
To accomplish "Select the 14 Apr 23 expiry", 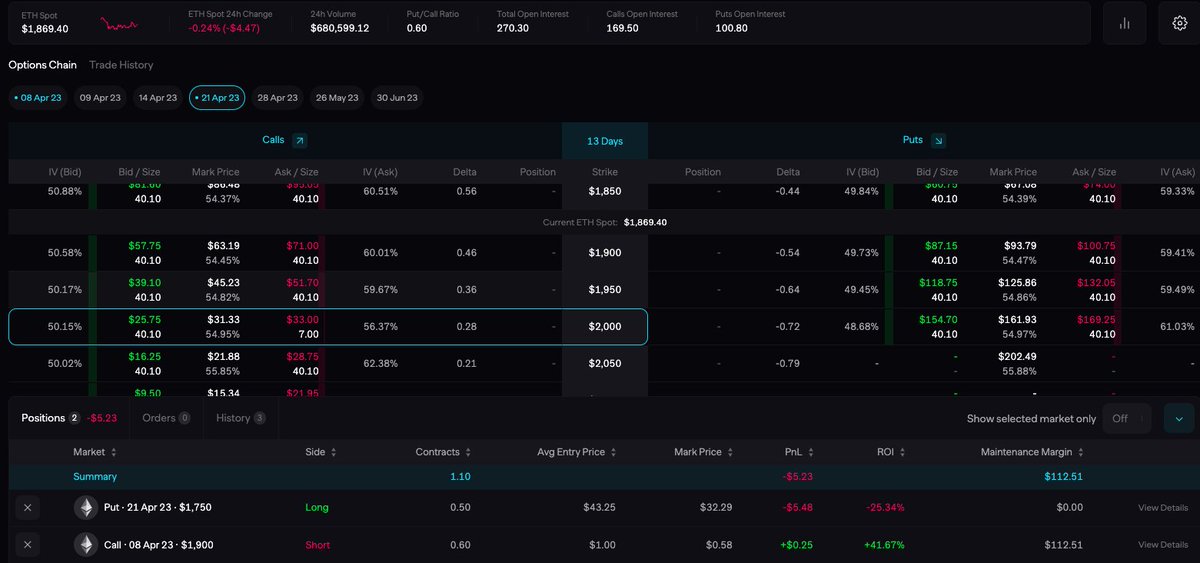I will pyautogui.click(x=158, y=98).
